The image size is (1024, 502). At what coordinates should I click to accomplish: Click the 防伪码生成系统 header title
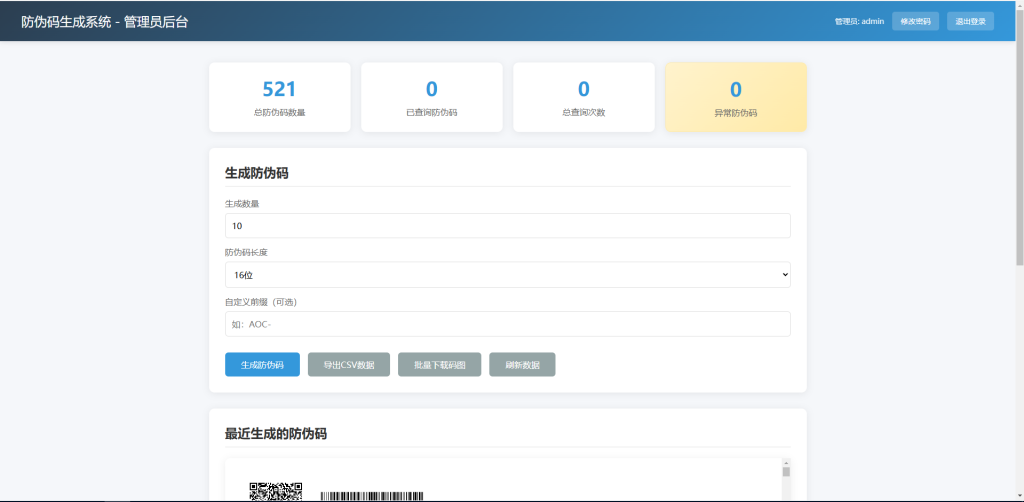pyautogui.click(x=104, y=21)
